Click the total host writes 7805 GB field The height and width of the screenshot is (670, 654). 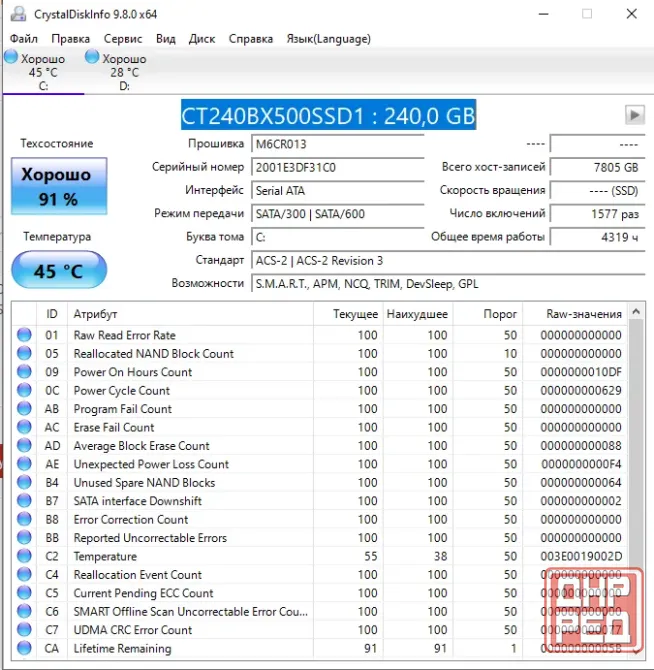(597, 167)
